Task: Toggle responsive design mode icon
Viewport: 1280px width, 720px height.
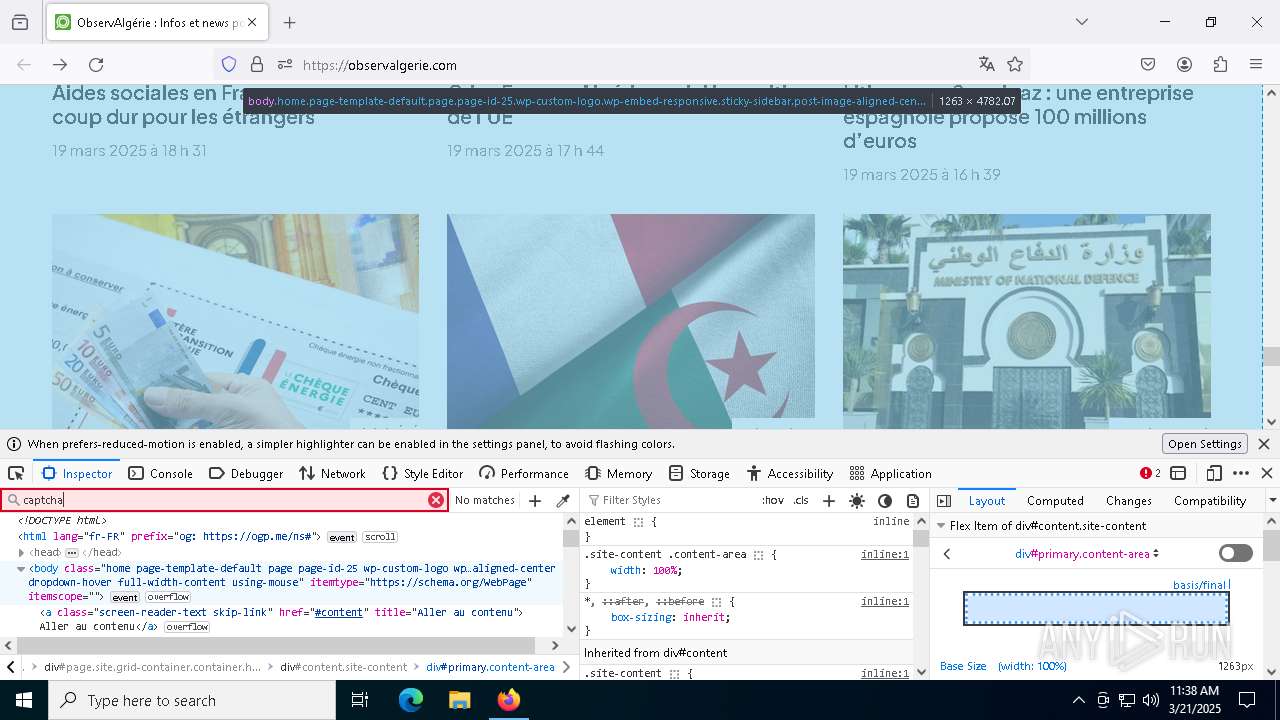Action: click(1214, 473)
